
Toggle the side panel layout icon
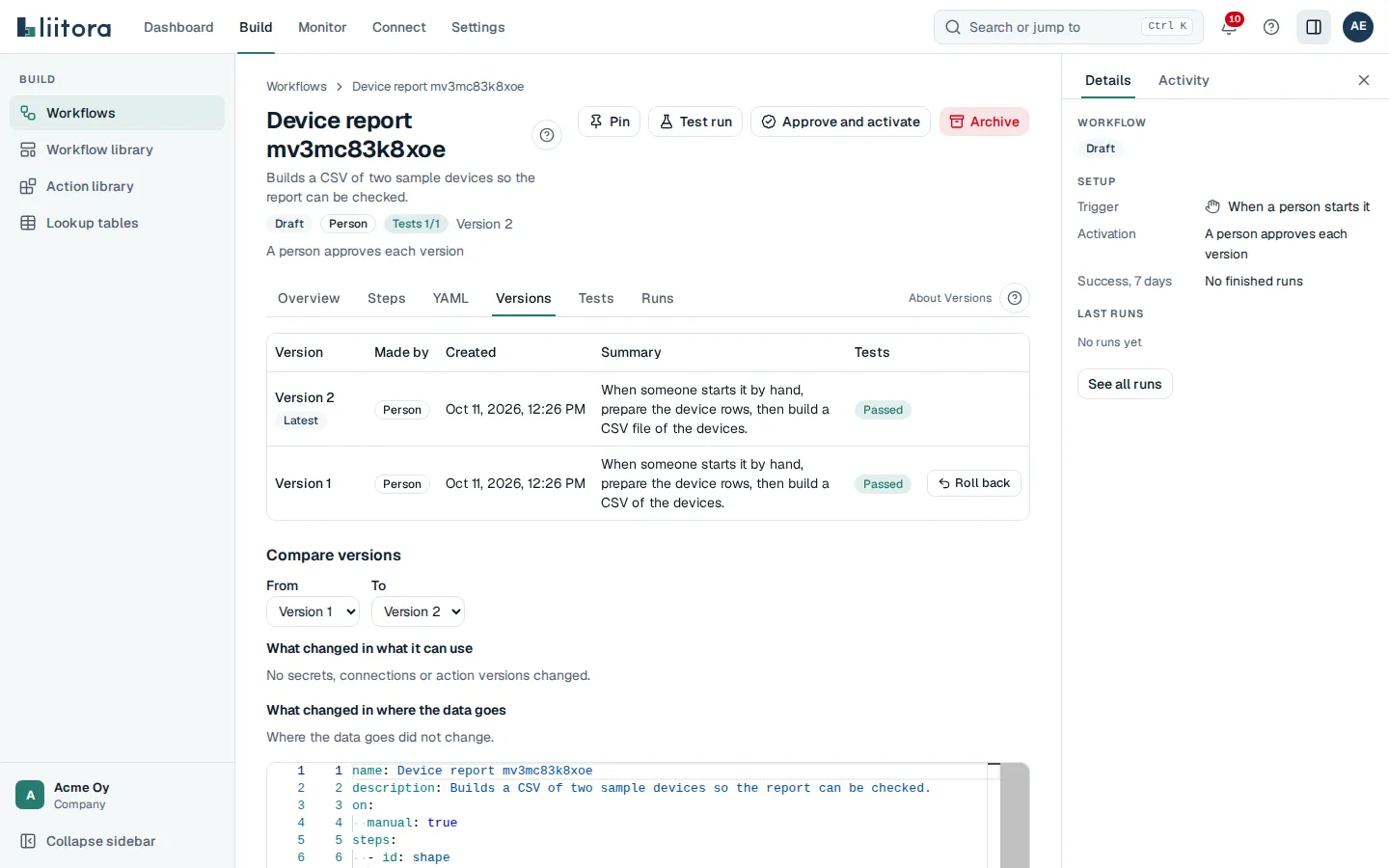[x=1314, y=27]
